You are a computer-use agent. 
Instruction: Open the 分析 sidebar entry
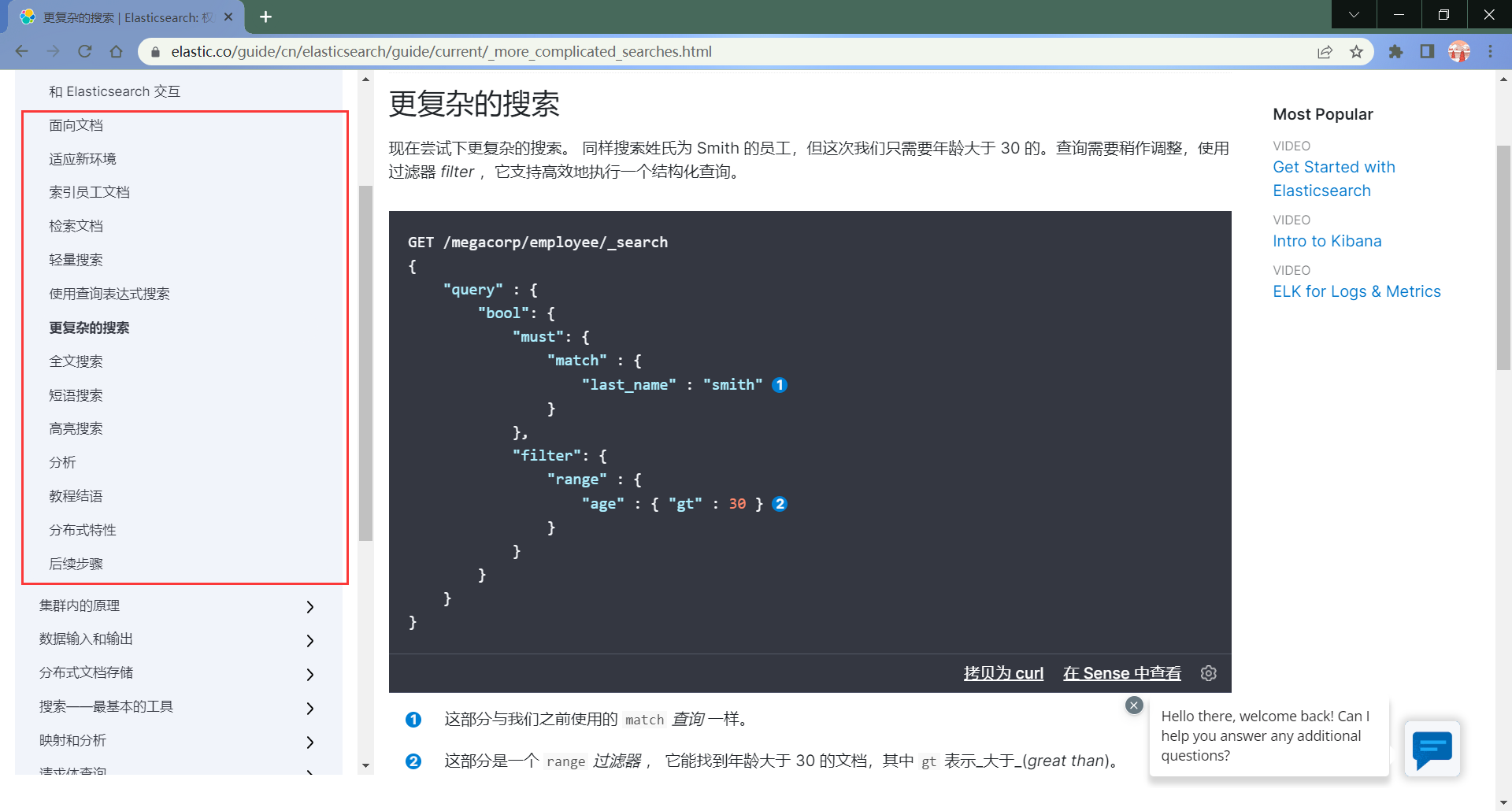62,462
